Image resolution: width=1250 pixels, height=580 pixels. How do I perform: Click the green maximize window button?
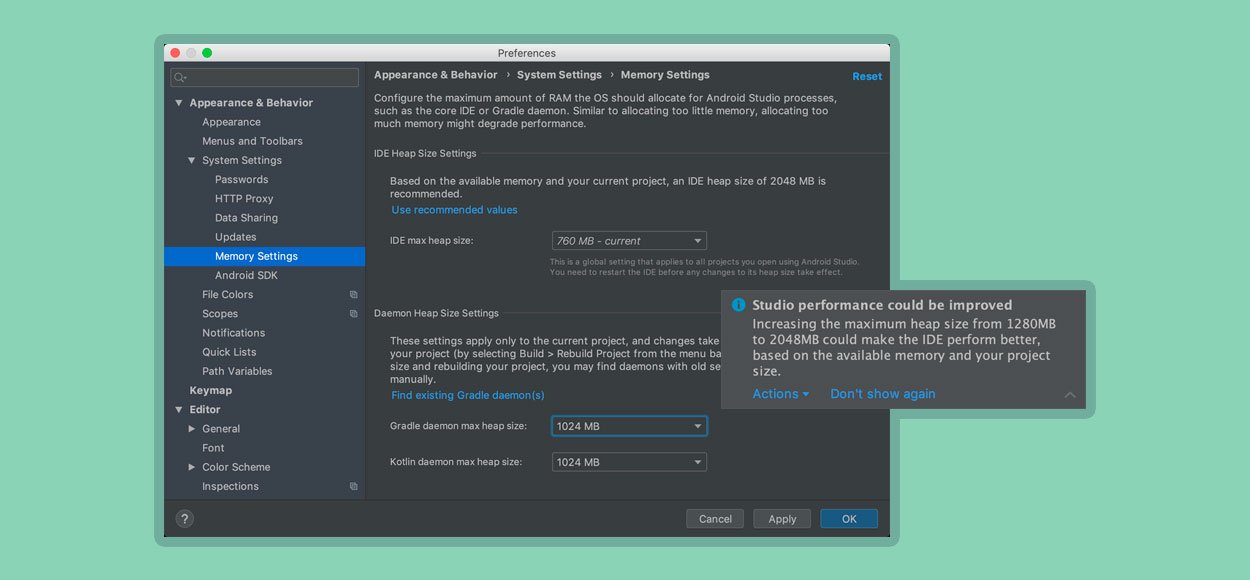tap(207, 53)
